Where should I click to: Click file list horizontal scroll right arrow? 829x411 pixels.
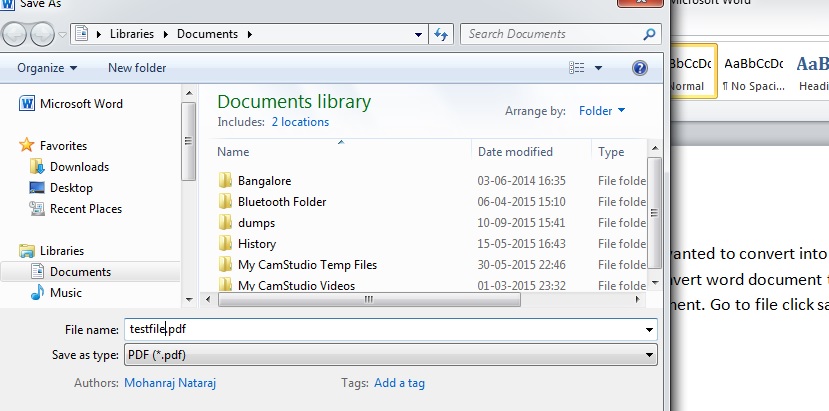pos(638,299)
